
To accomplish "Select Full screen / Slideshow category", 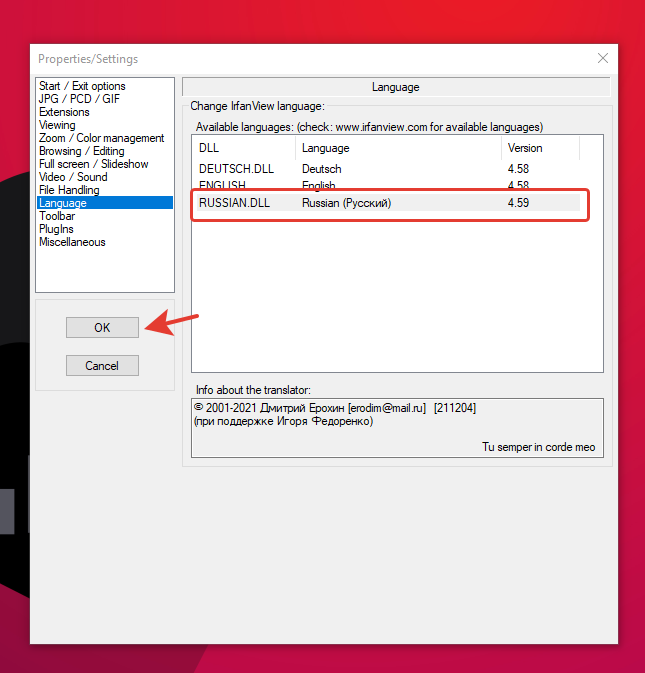I will (x=94, y=164).
